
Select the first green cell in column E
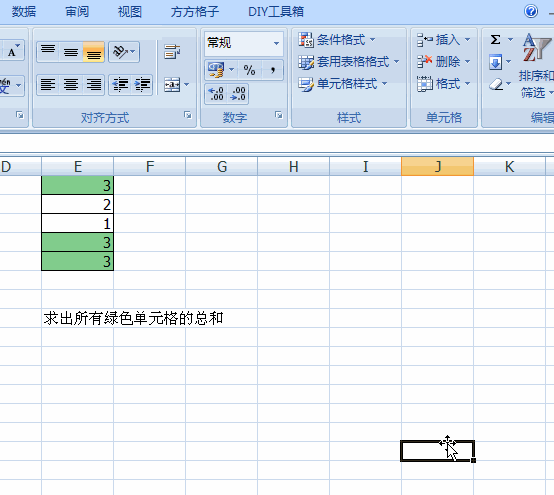[x=77, y=185]
